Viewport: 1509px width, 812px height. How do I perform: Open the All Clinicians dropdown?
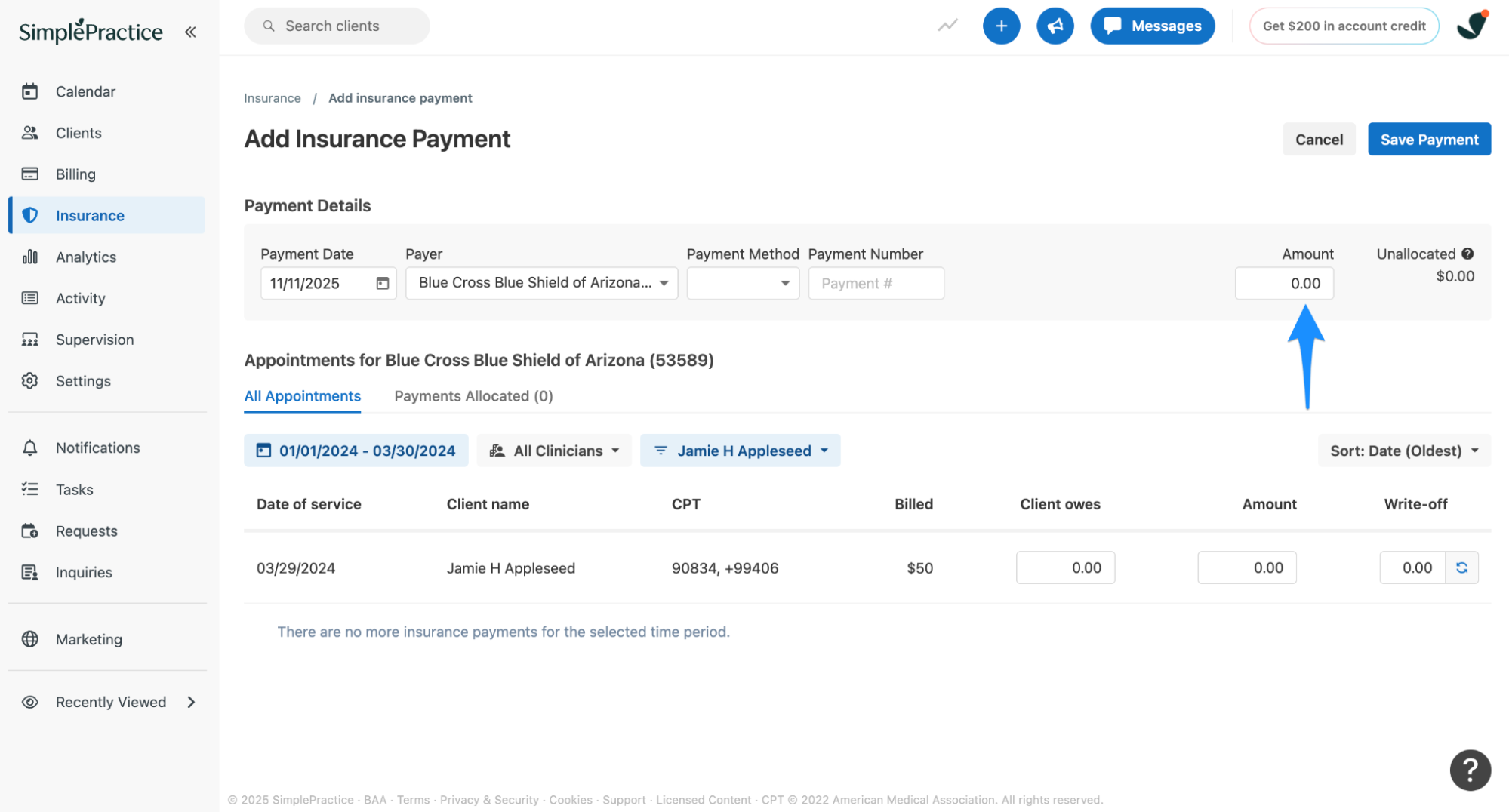[x=554, y=451]
